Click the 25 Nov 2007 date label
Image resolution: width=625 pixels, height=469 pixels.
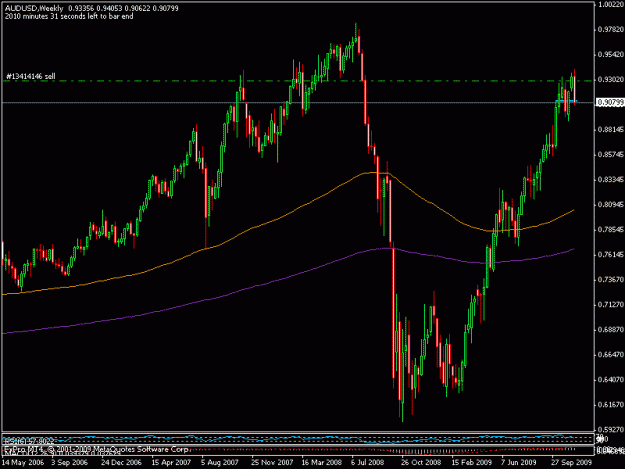click(x=272, y=463)
